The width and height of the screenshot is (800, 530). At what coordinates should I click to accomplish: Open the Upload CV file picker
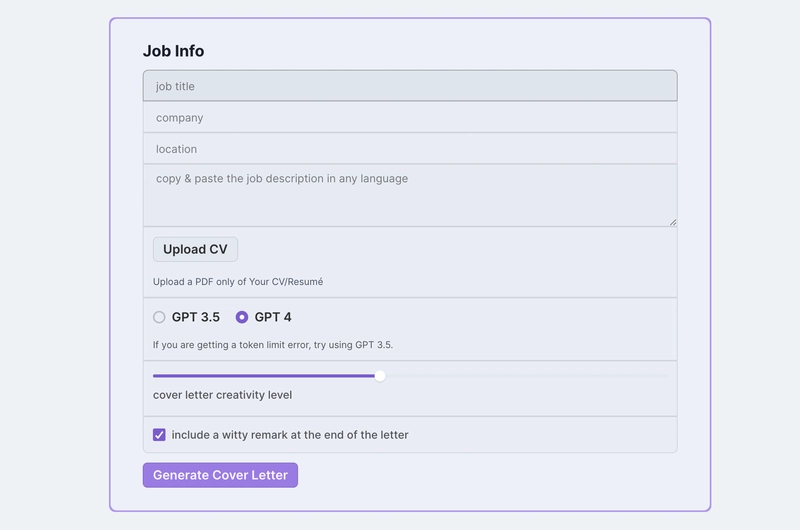coord(195,249)
